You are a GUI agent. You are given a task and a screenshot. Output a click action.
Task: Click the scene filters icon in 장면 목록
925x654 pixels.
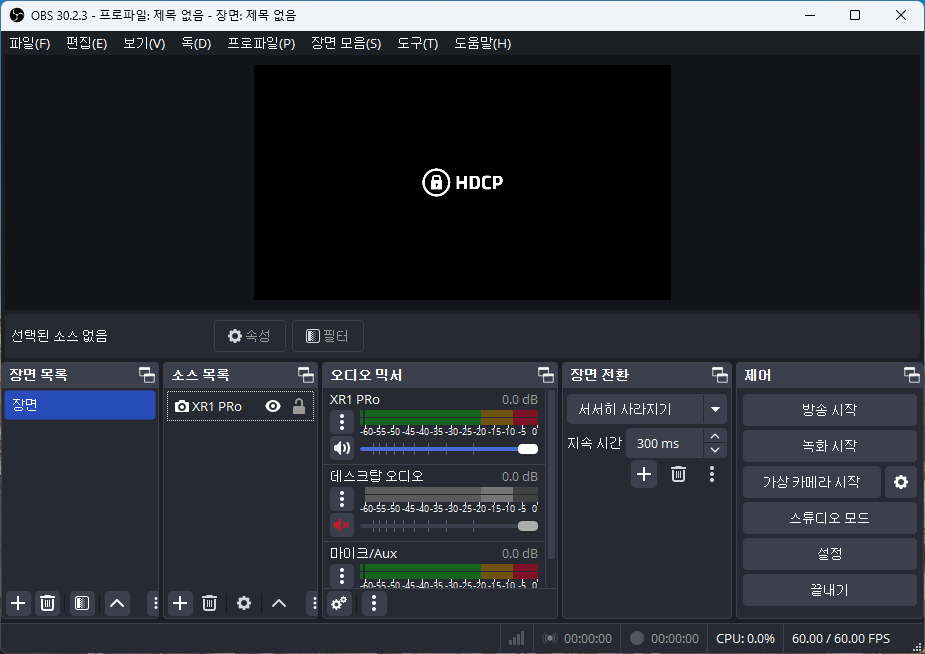[81, 603]
